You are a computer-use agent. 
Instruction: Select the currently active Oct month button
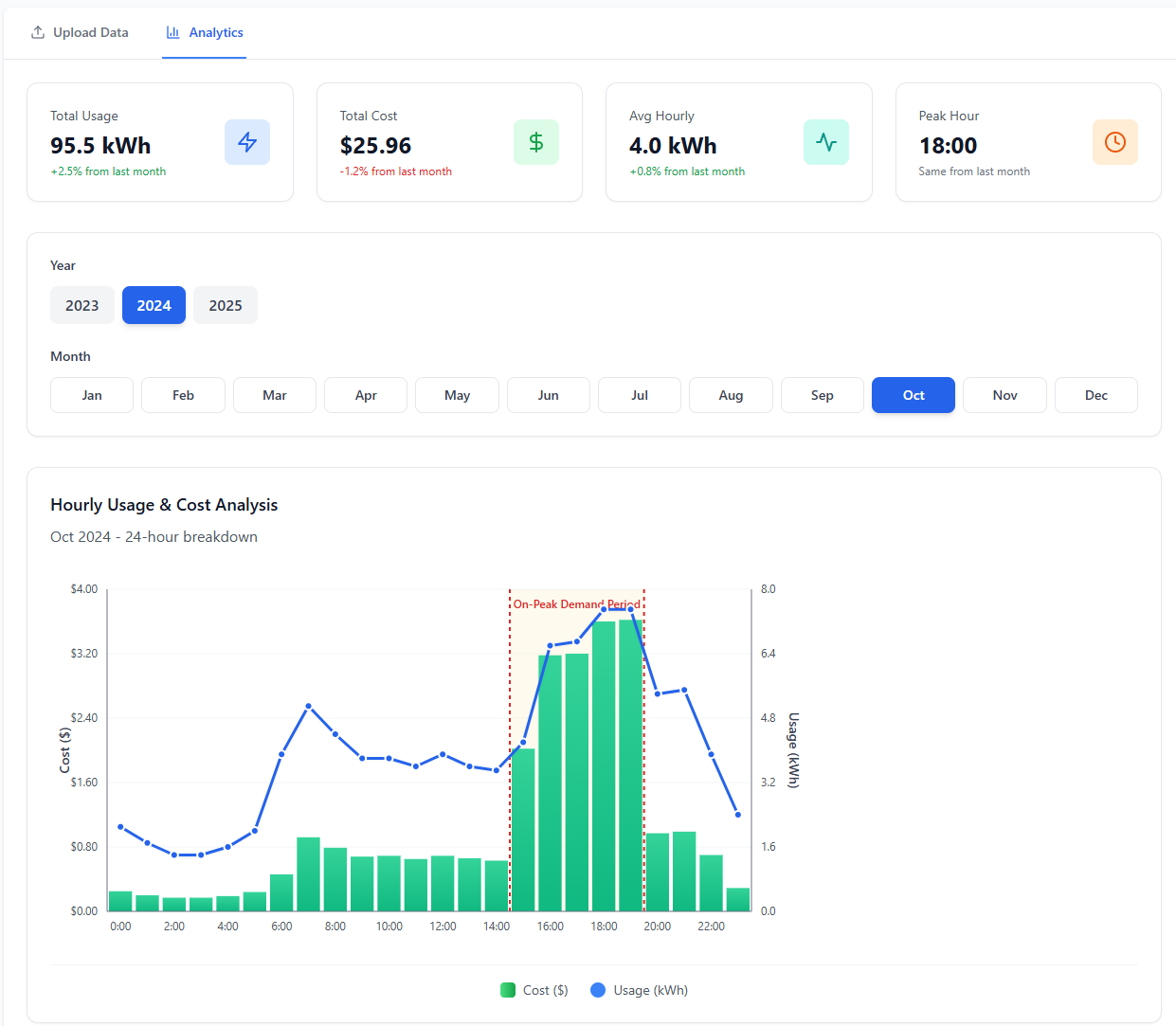(913, 395)
